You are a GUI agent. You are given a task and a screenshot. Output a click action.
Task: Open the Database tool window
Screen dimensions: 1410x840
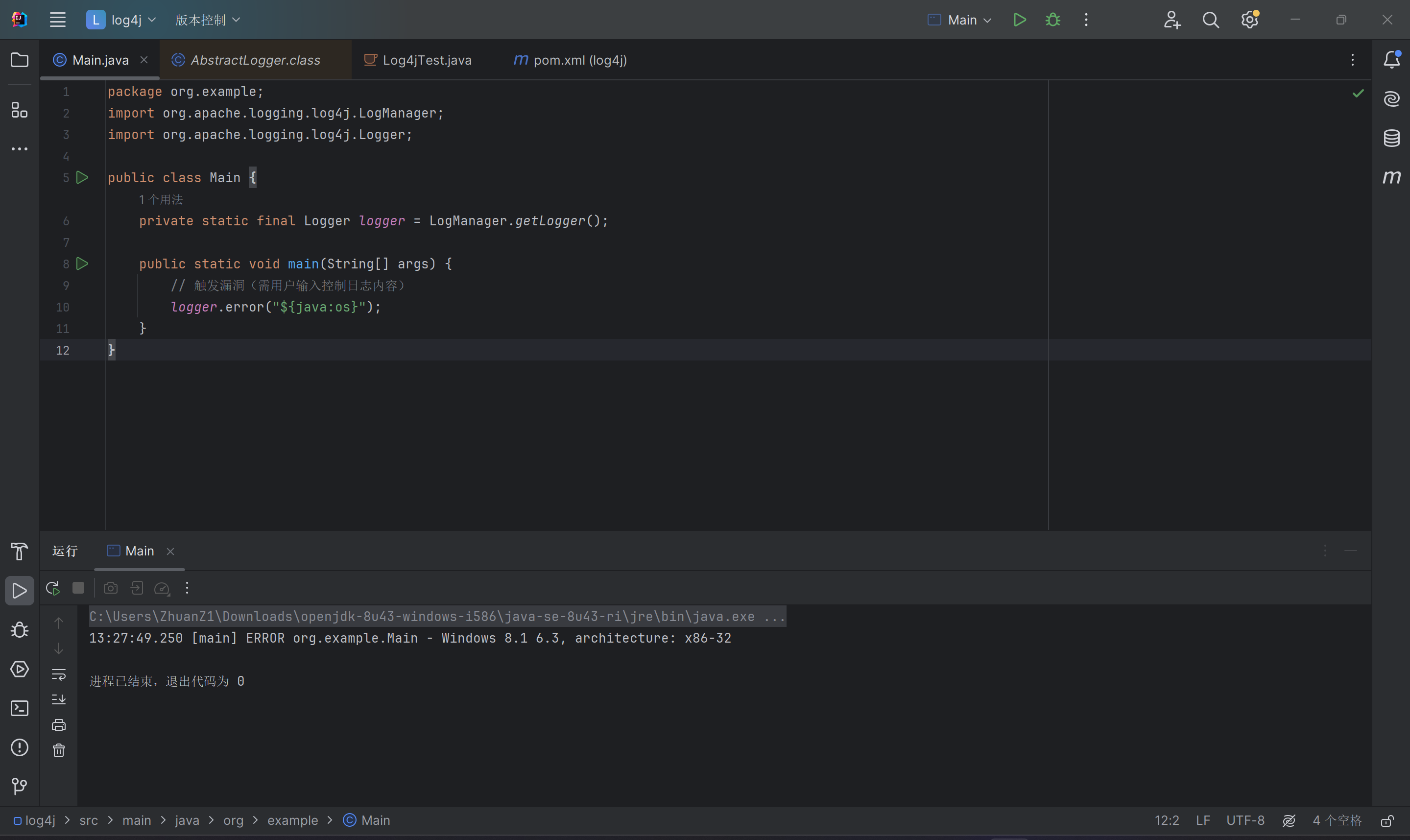click(1391, 138)
